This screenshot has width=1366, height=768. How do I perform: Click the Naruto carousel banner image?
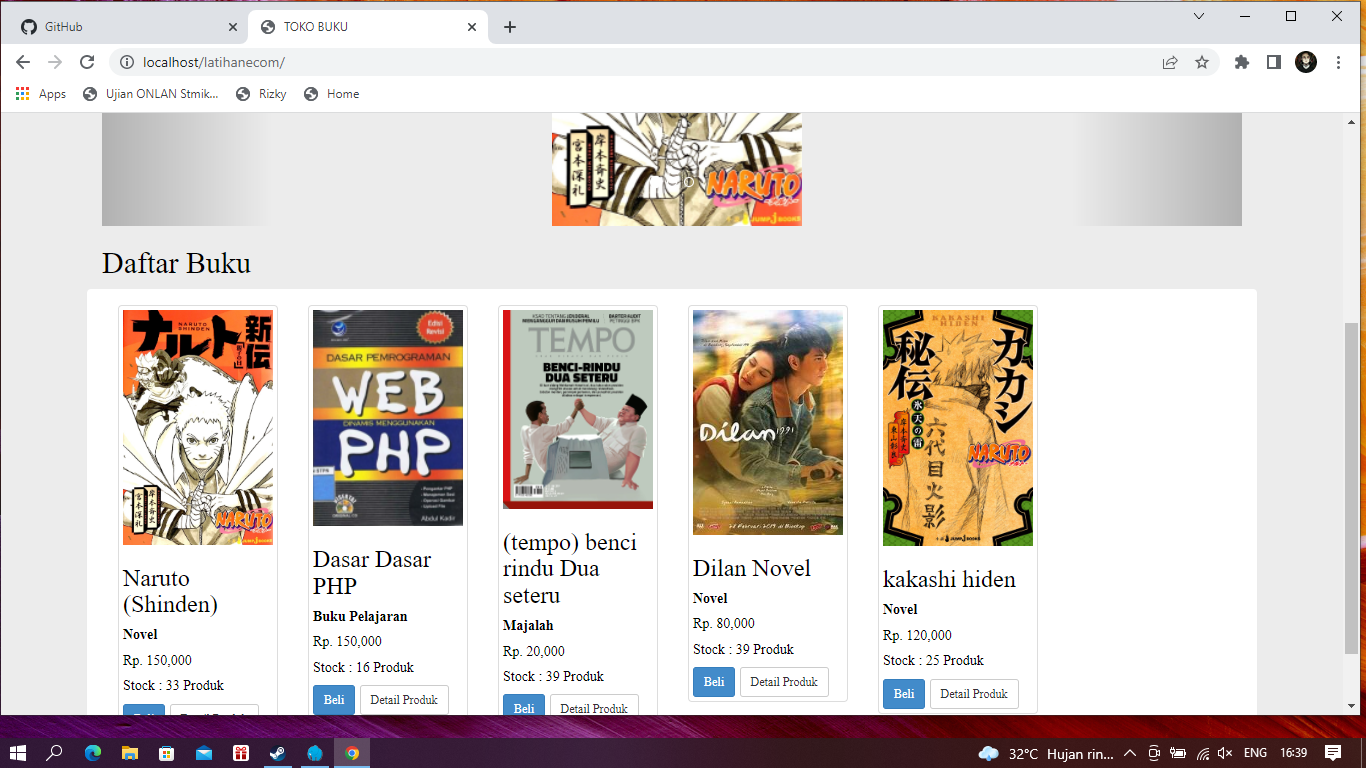[x=677, y=169]
